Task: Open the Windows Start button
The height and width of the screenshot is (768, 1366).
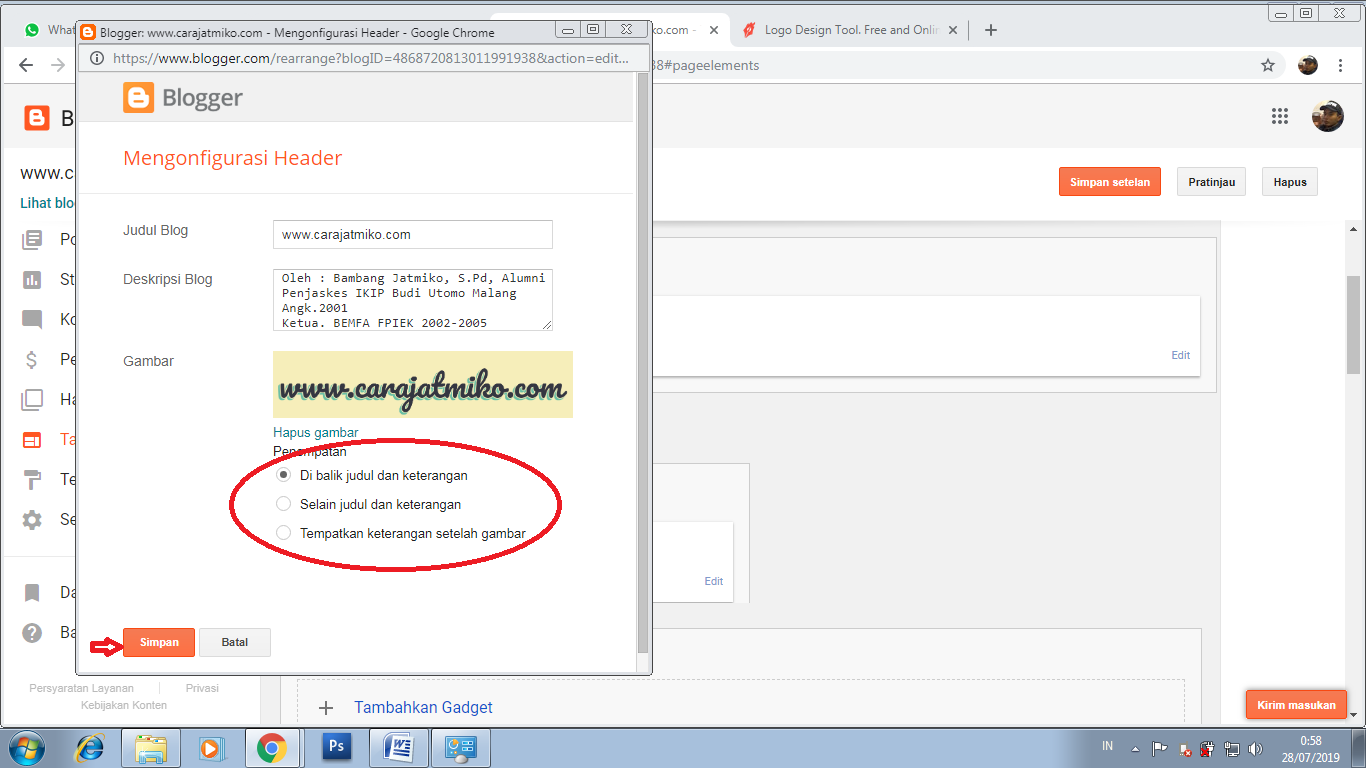Action: coord(27,747)
